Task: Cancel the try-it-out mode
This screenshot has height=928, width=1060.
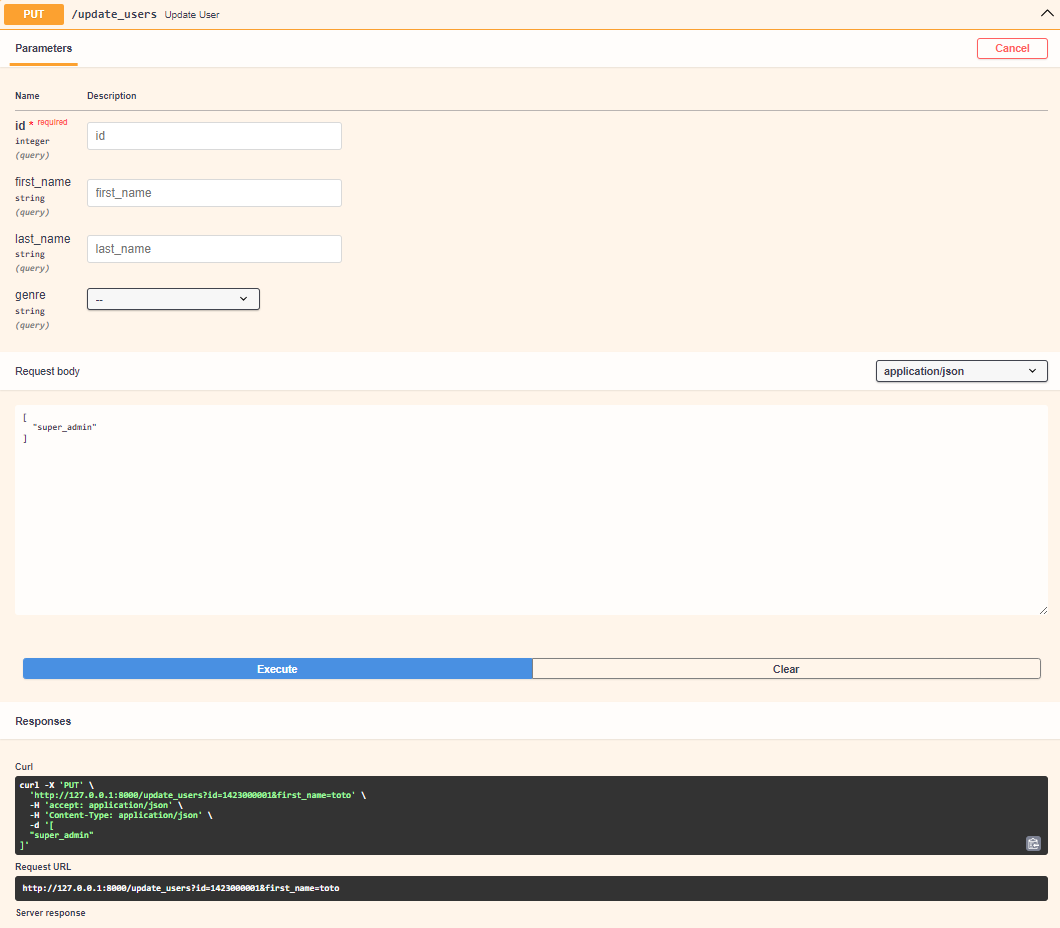Action: (1012, 48)
